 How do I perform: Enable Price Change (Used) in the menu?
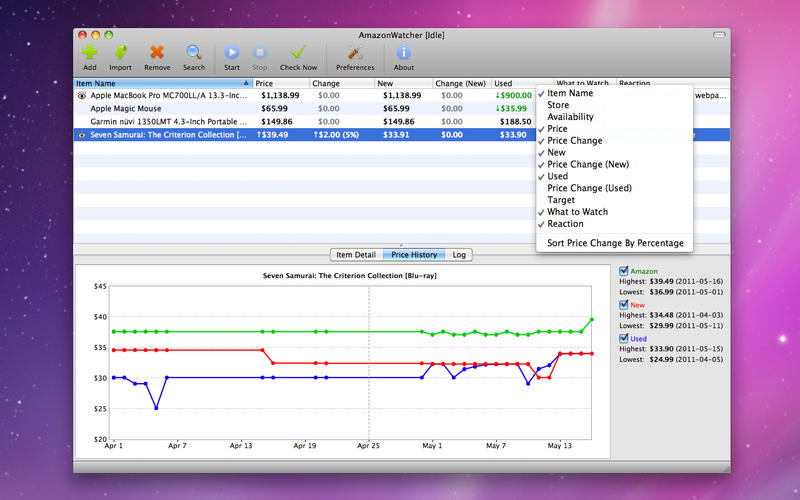[x=615, y=188]
